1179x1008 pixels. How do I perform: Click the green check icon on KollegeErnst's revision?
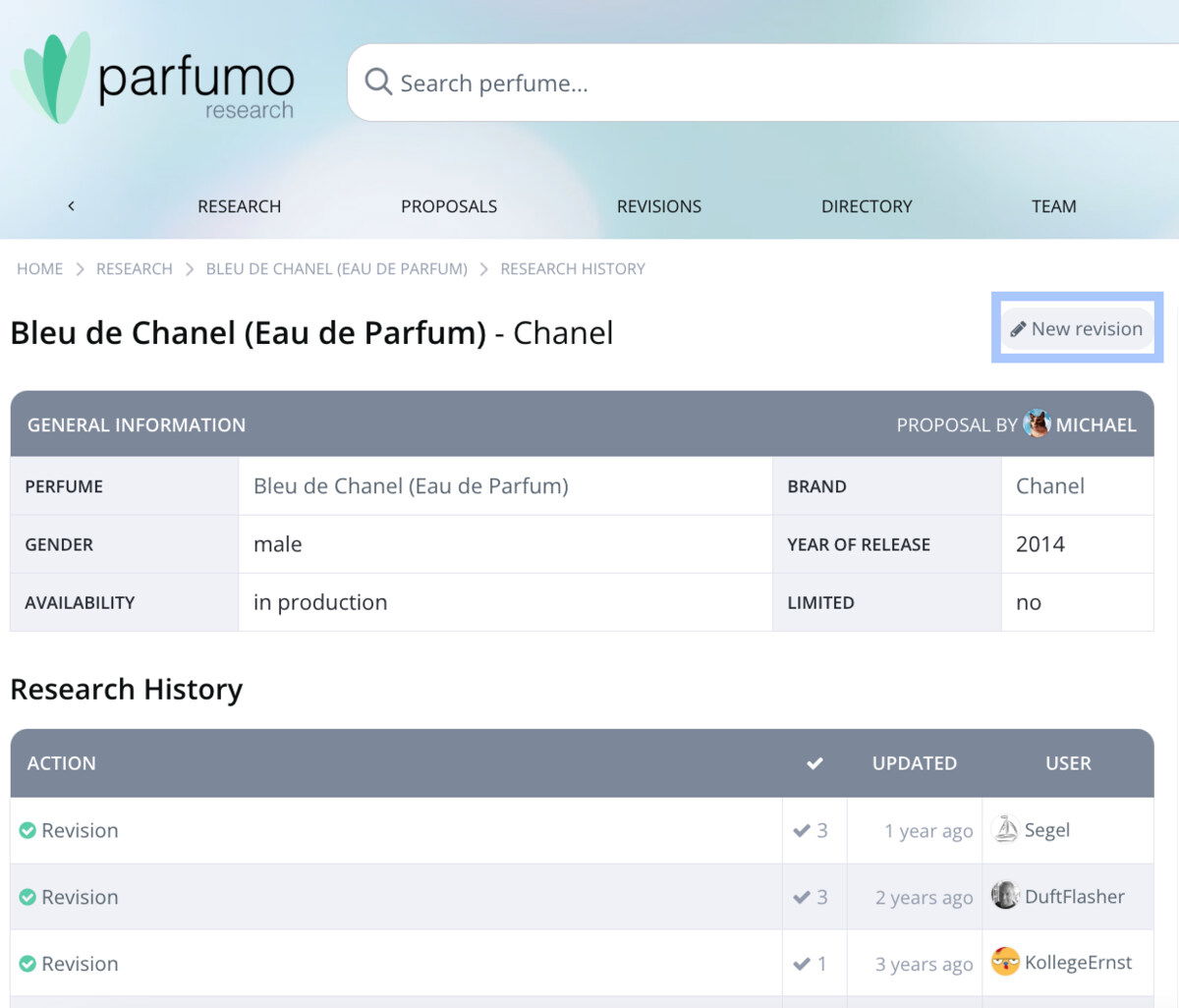[28, 964]
